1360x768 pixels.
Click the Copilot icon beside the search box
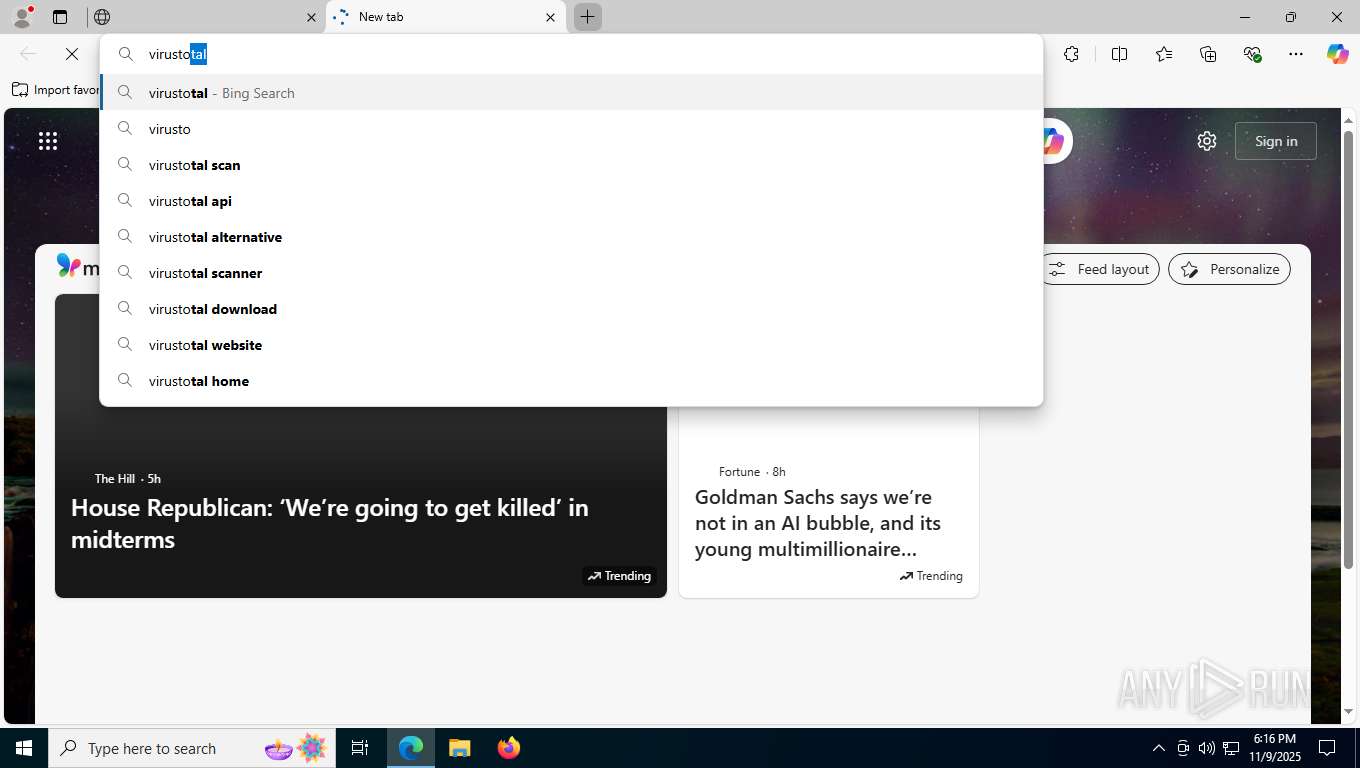[1053, 141]
